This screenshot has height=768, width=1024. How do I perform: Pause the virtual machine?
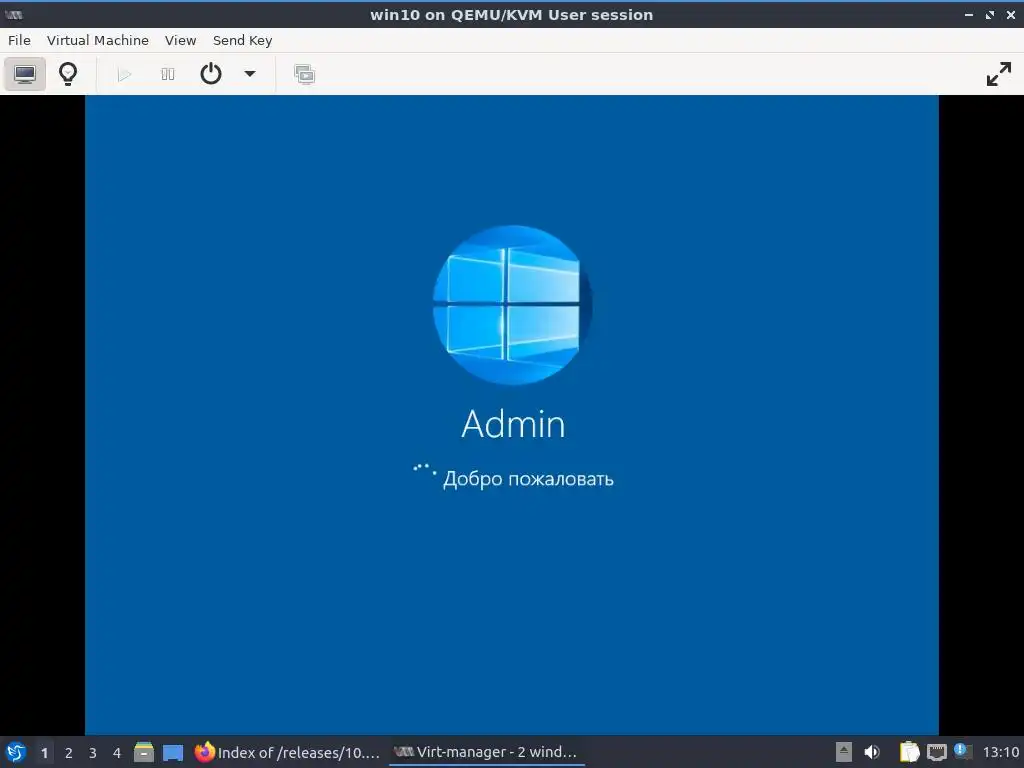pyautogui.click(x=168, y=74)
